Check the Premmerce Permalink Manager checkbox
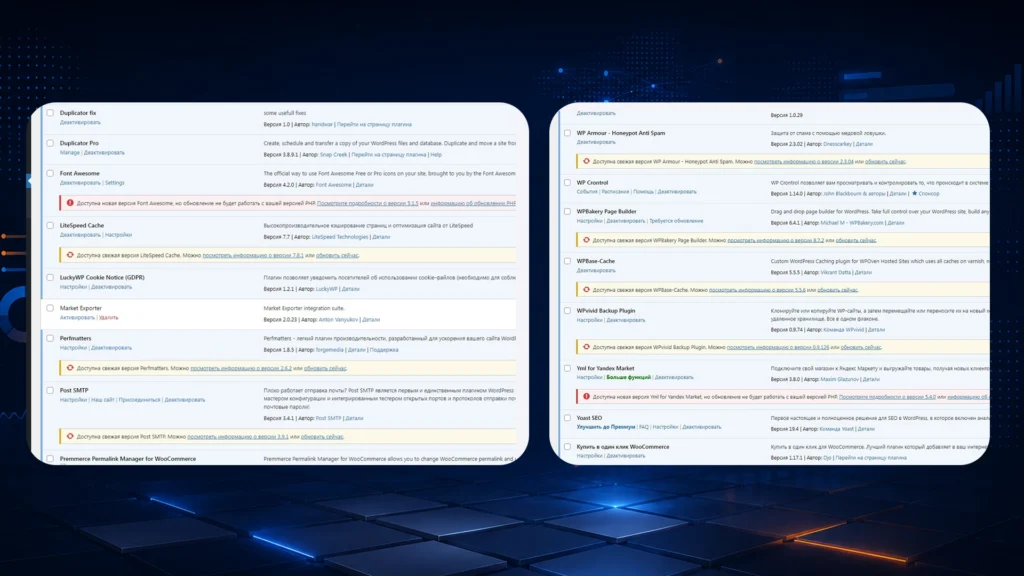 point(50,458)
